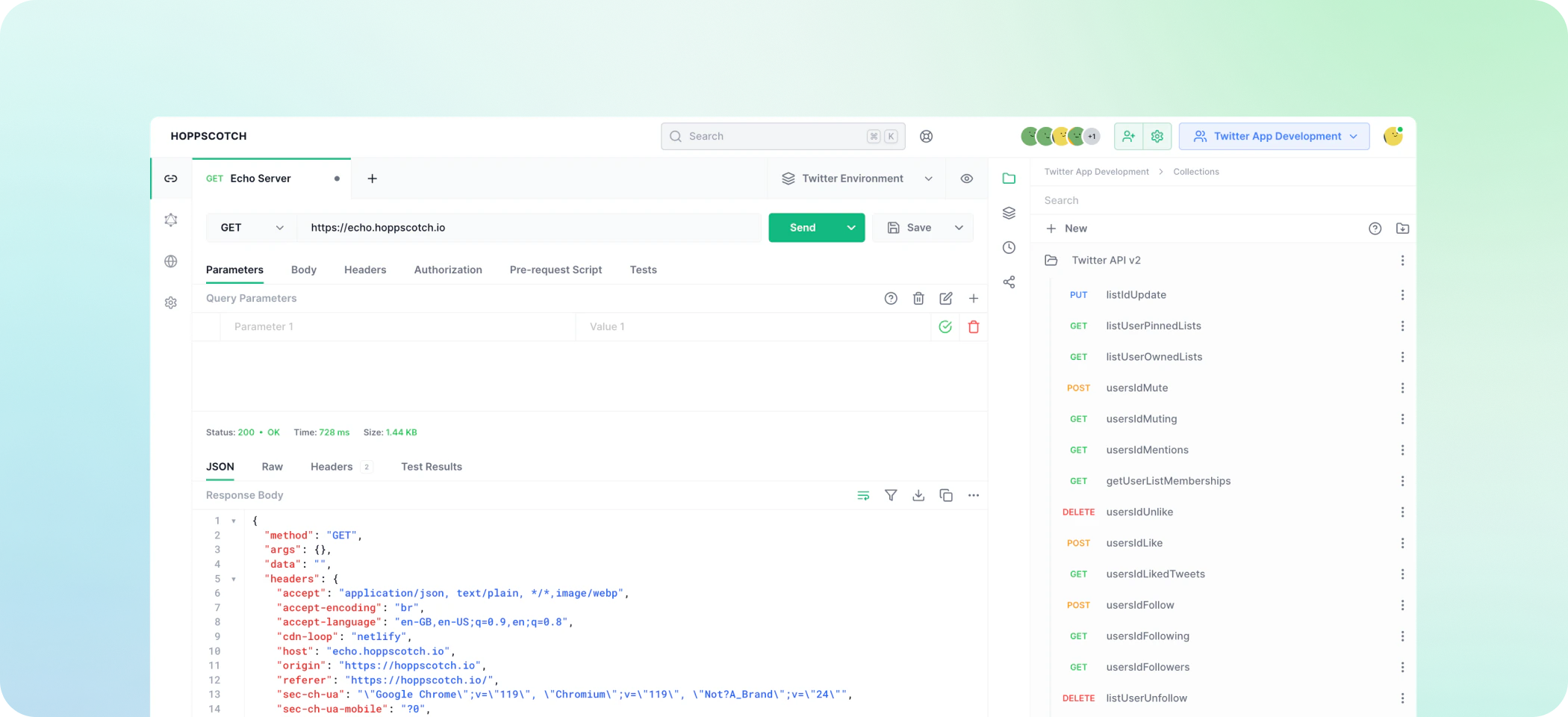Open the REST panel link icon in sidebar
This screenshot has height=717, width=1568.
coord(171,179)
